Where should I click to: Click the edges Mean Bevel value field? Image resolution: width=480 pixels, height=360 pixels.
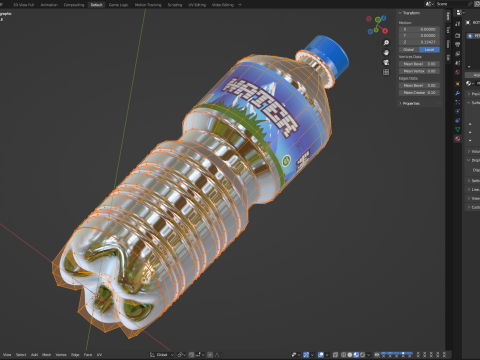pos(419,85)
